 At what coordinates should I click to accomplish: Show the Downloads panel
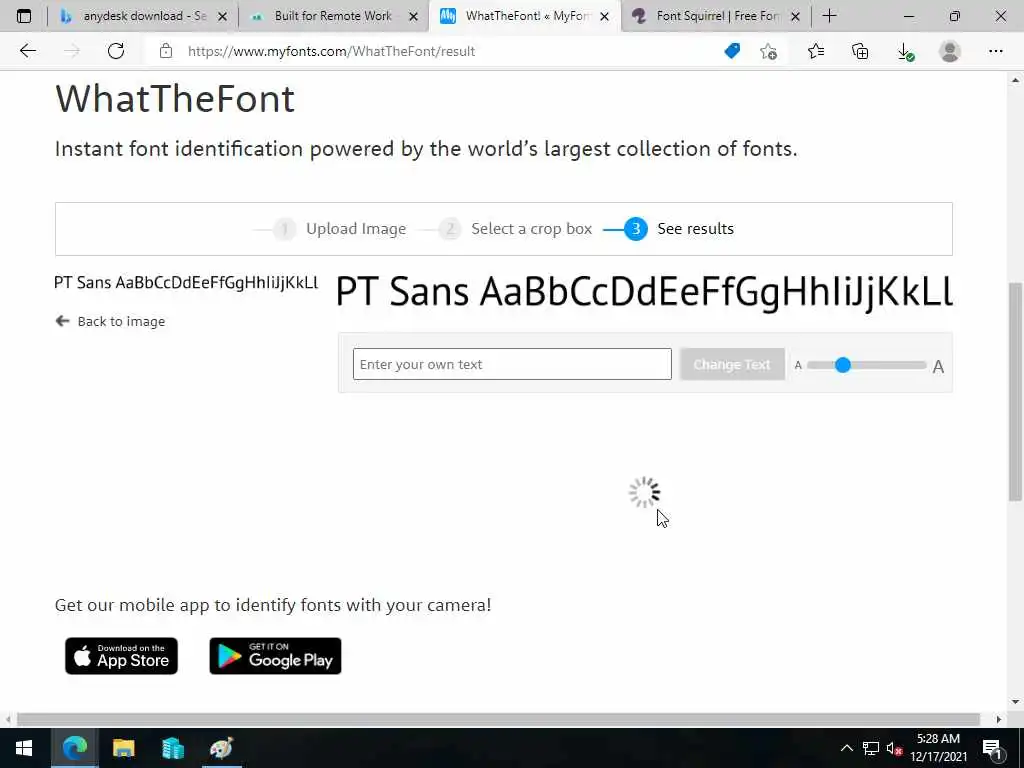tap(905, 52)
